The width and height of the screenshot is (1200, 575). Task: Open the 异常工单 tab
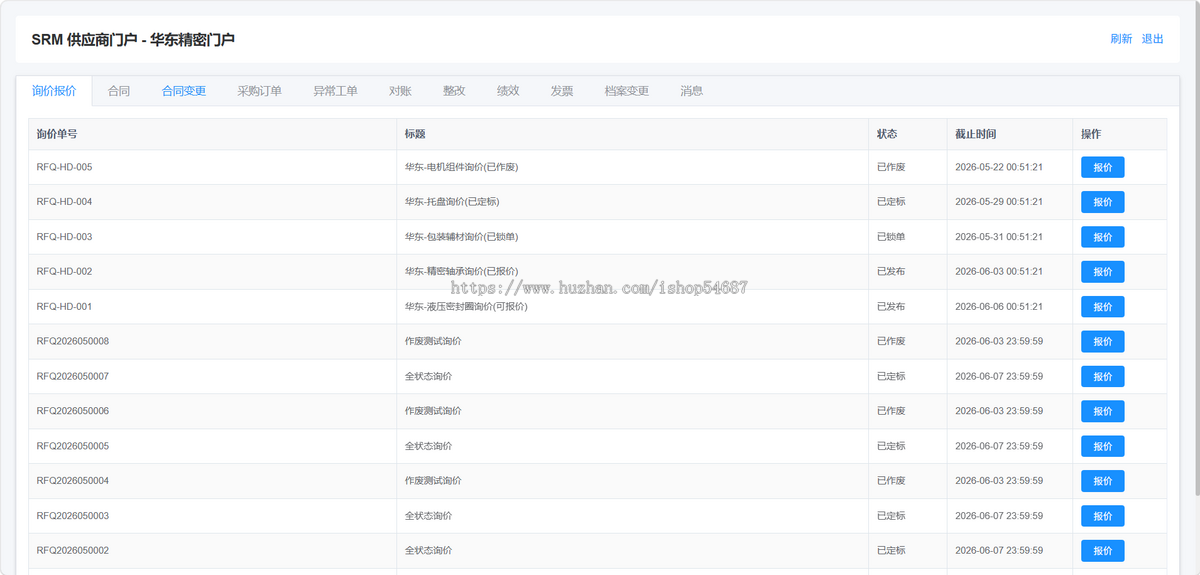point(335,91)
